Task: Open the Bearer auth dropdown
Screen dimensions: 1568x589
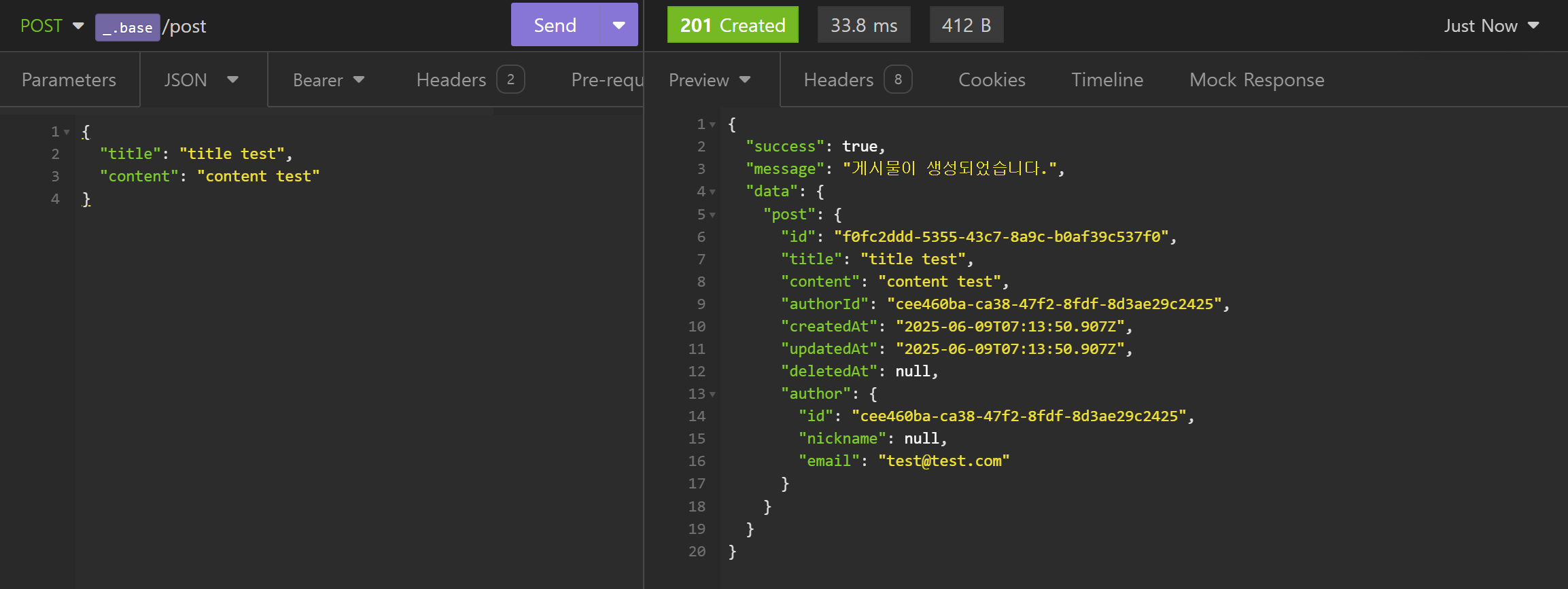Action: click(x=329, y=80)
